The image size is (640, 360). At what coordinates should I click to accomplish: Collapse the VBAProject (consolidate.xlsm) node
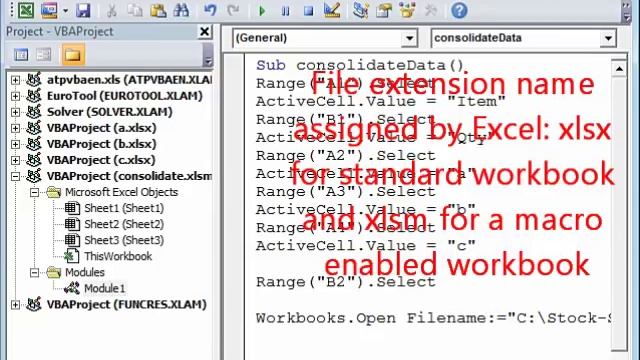[x=16, y=176]
